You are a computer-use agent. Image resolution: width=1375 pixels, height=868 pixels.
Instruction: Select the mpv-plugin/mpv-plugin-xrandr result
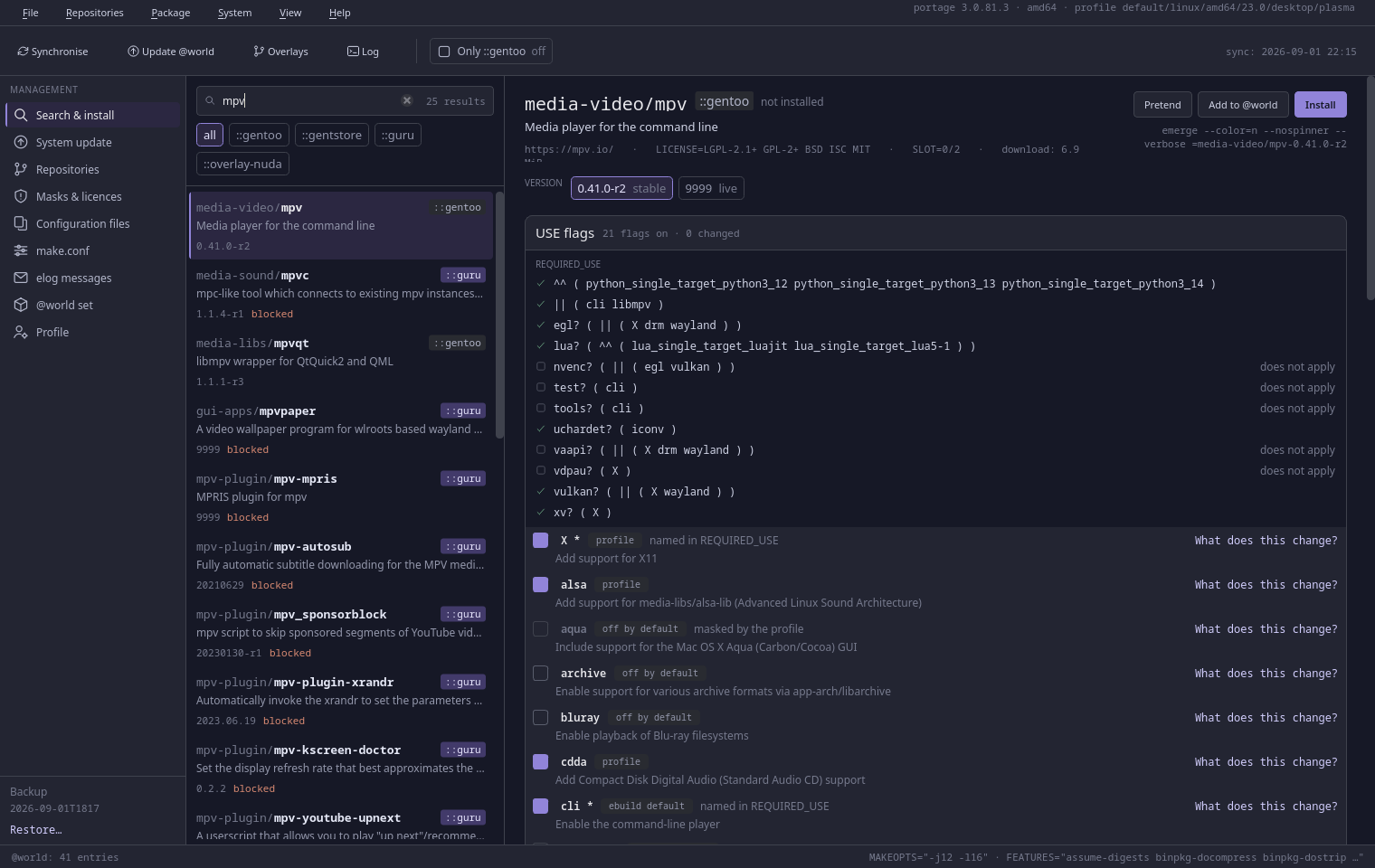point(341,701)
